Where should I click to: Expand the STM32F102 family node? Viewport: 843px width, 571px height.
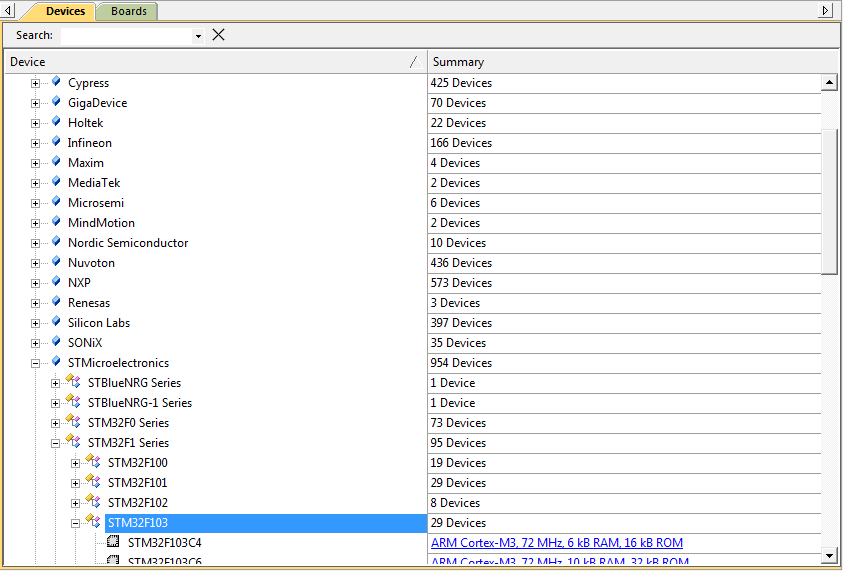pos(75,503)
